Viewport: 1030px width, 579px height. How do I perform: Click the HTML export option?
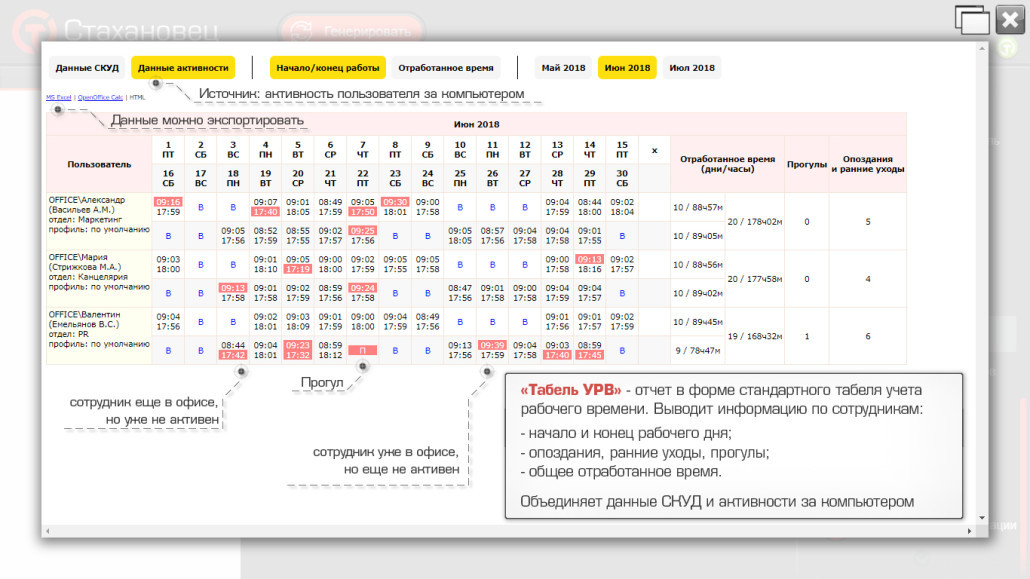(x=137, y=97)
